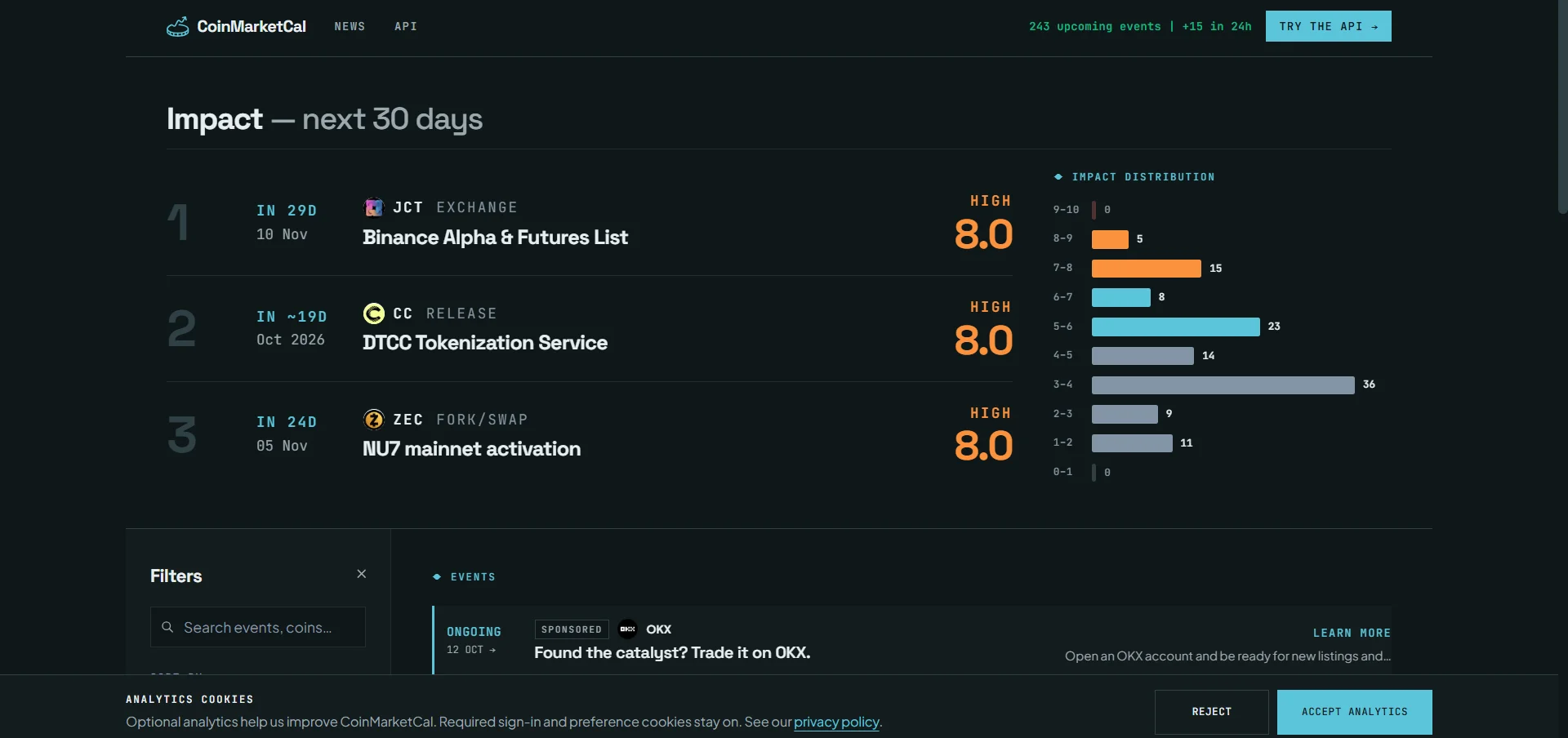Click the CC coin icon

pyautogui.click(x=373, y=313)
